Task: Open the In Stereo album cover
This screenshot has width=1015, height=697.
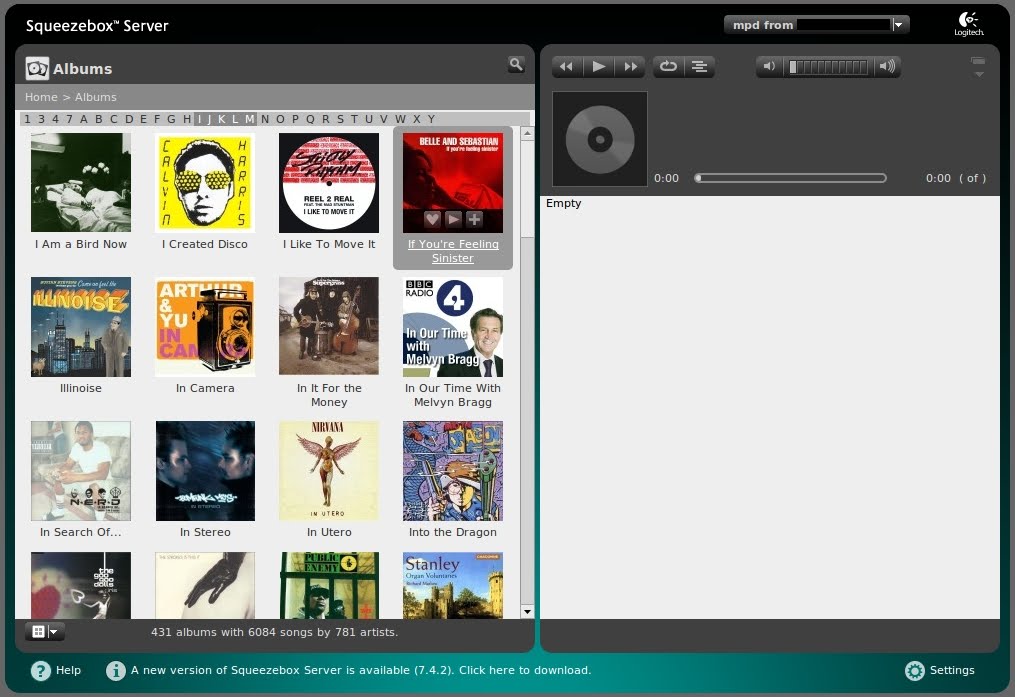Action: [205, 471]
